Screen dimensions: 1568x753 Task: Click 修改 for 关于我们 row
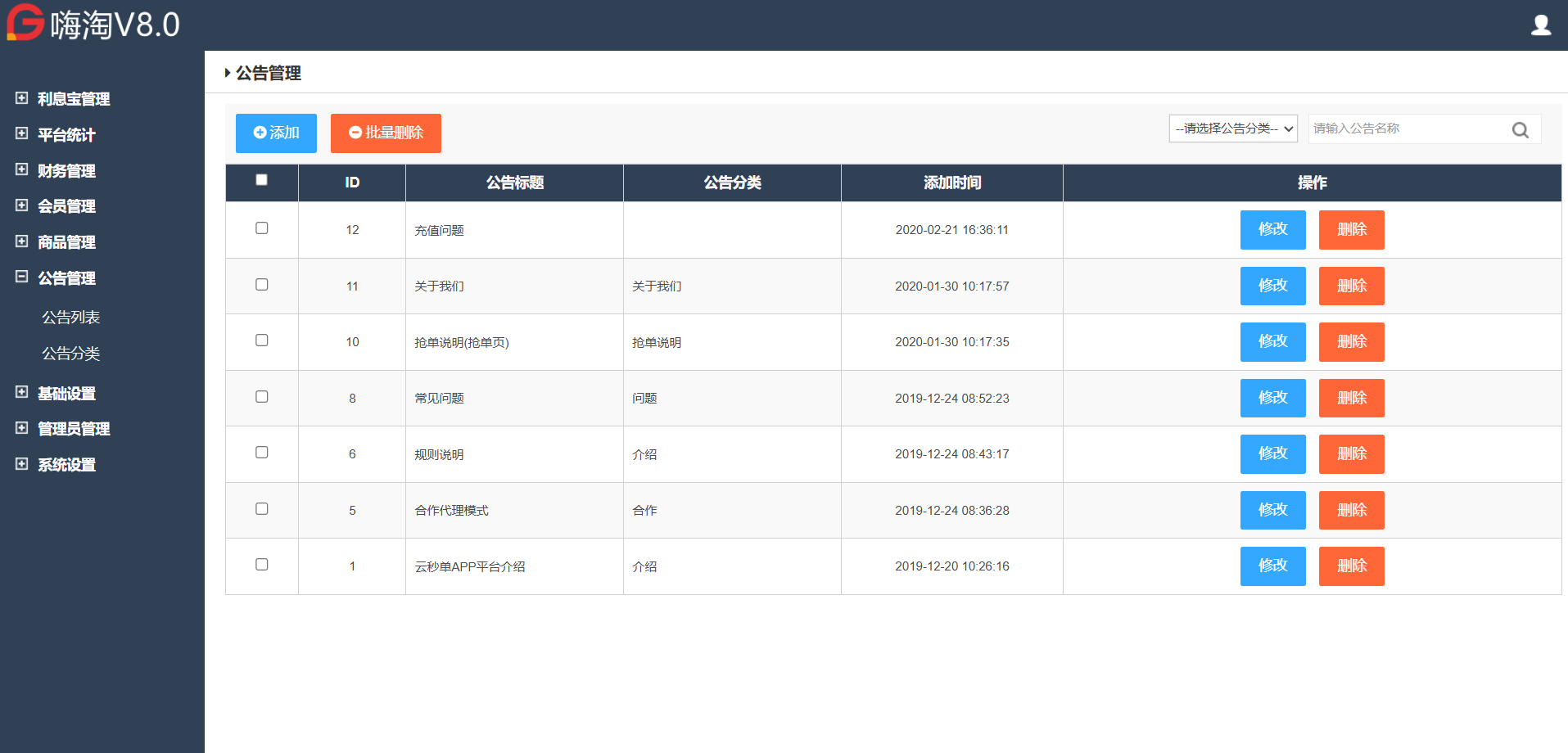coord(1273,286)
